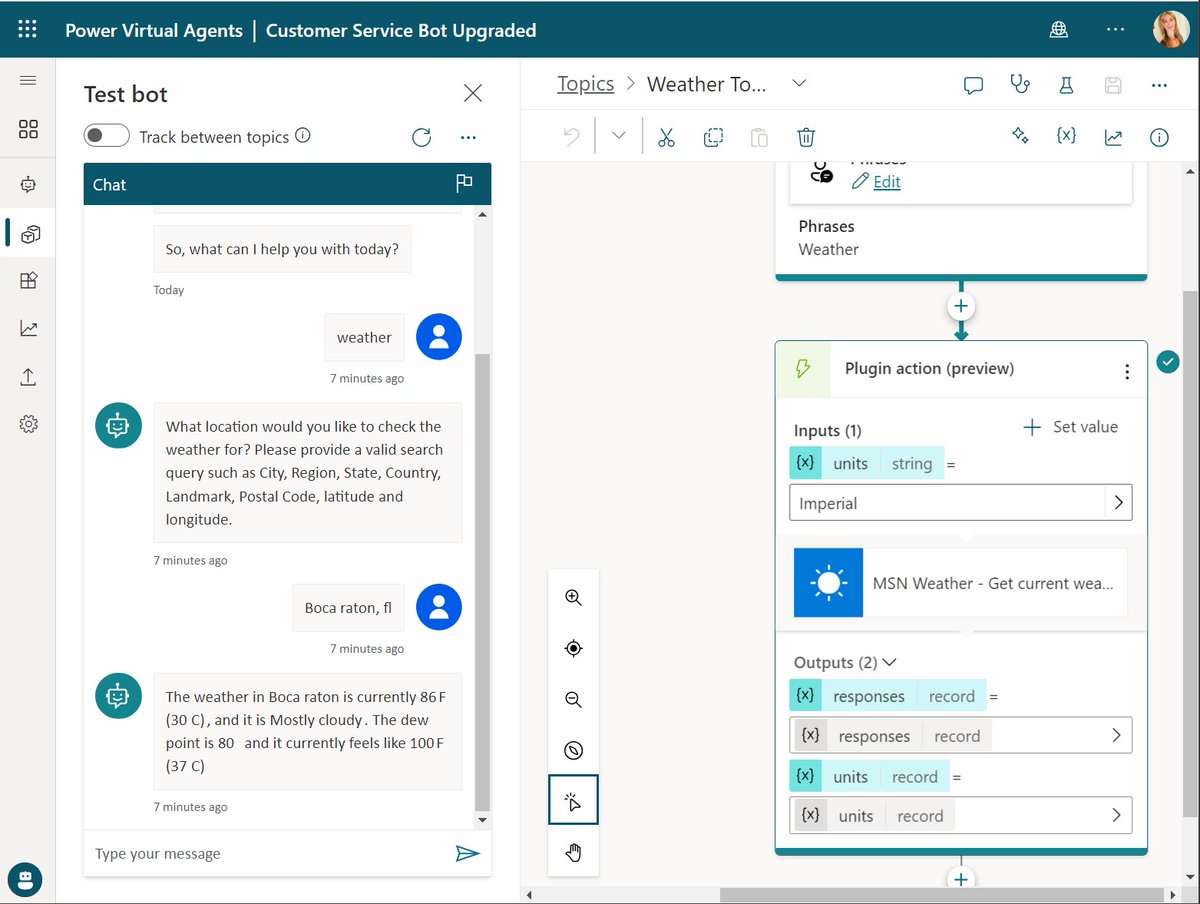This screenshot has height=904, width=1200.
Task: Select the pointer selection tool
Action: tap(573, 800)
